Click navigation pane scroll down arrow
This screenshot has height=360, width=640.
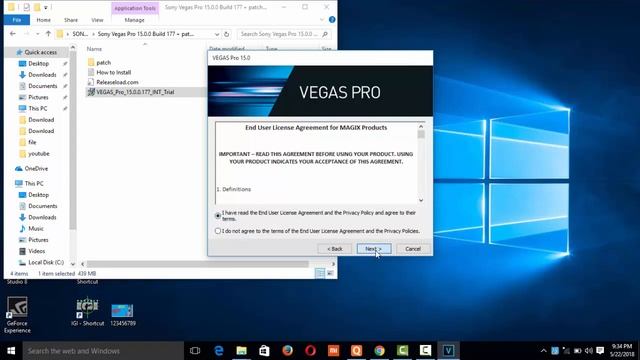coord(73,264)
